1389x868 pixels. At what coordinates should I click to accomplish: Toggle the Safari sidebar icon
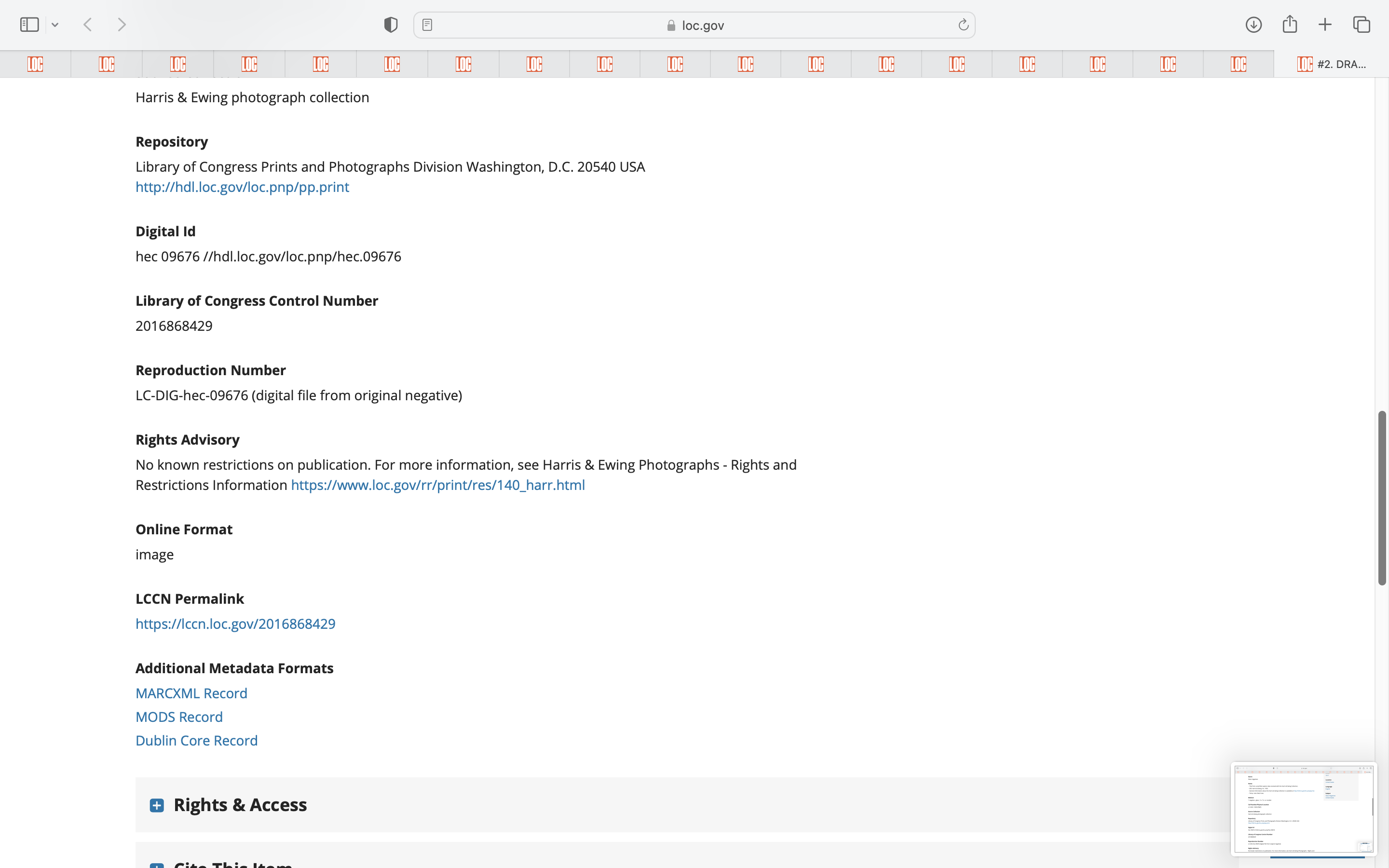coord(29,25)
